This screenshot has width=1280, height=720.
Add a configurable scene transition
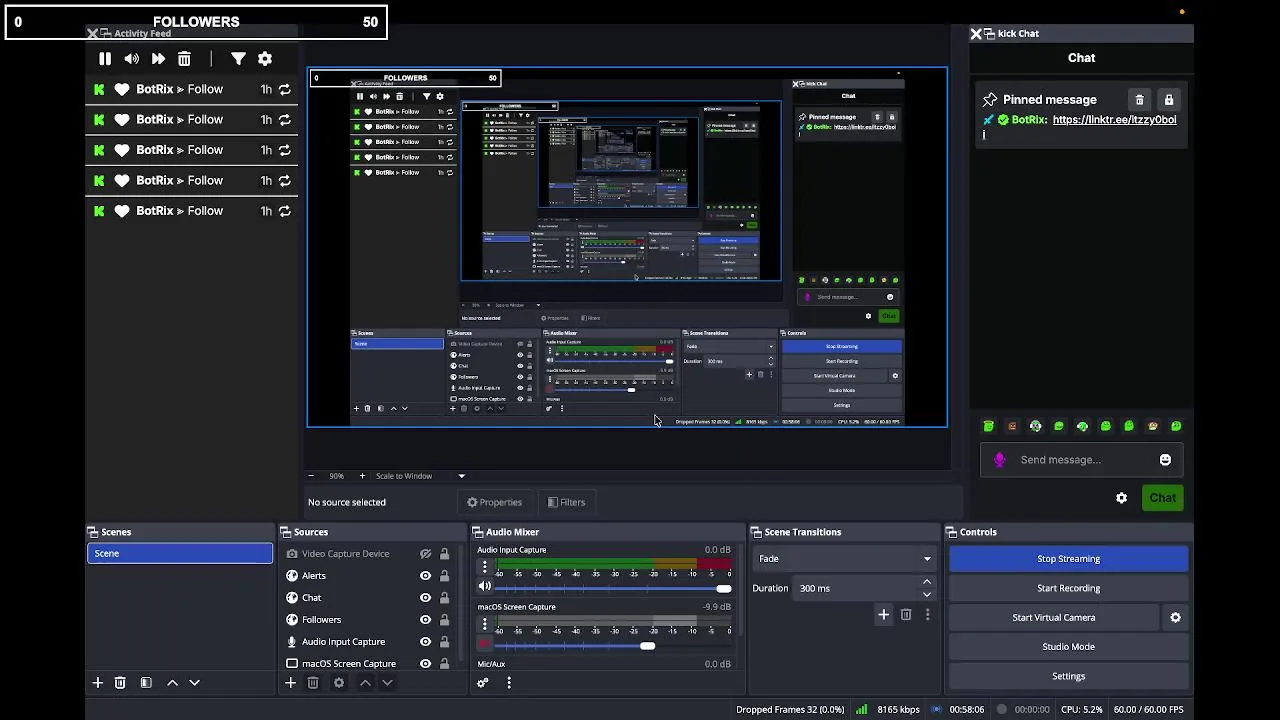point(883,616)
